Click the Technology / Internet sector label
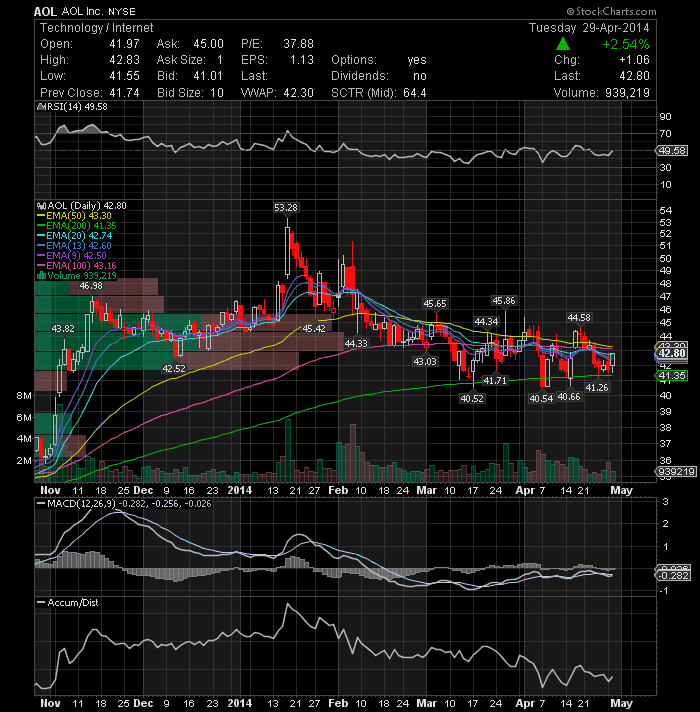 coord(96,28)
